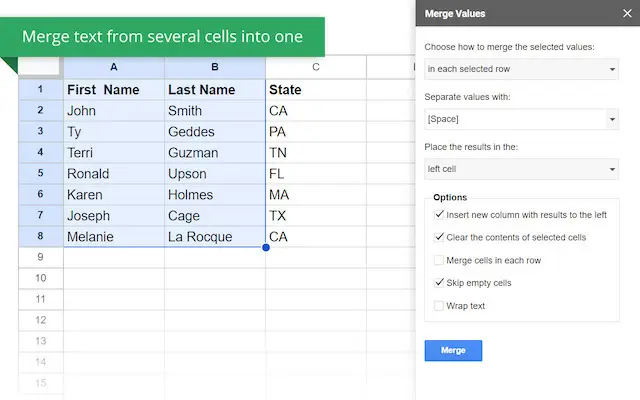Select row 5 header
Image resolution: width=640 pixels, height=400 pixels.
point(40,173)
